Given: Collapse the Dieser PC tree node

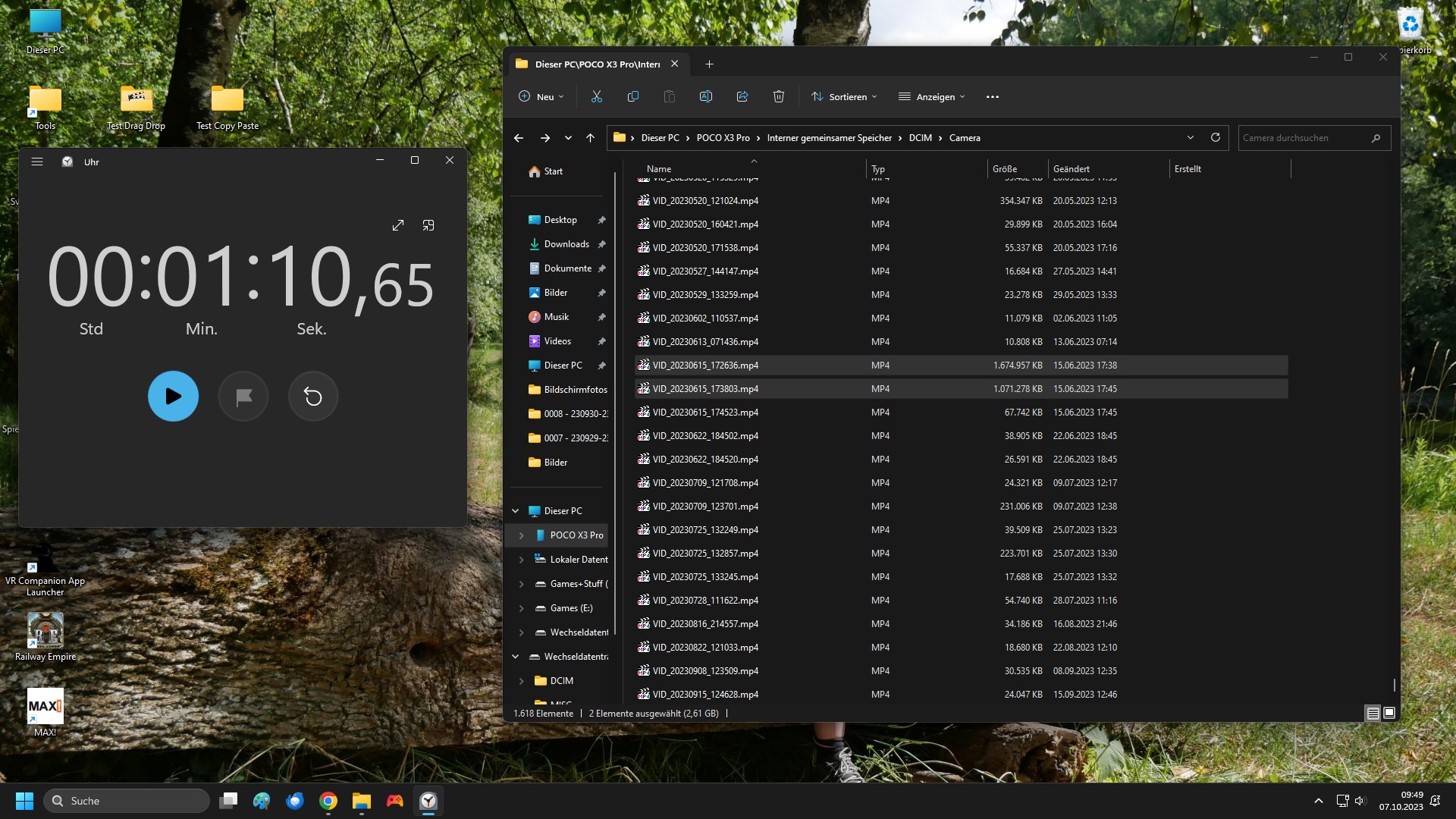Looking at the screenshot, I should tap(516, 510).
